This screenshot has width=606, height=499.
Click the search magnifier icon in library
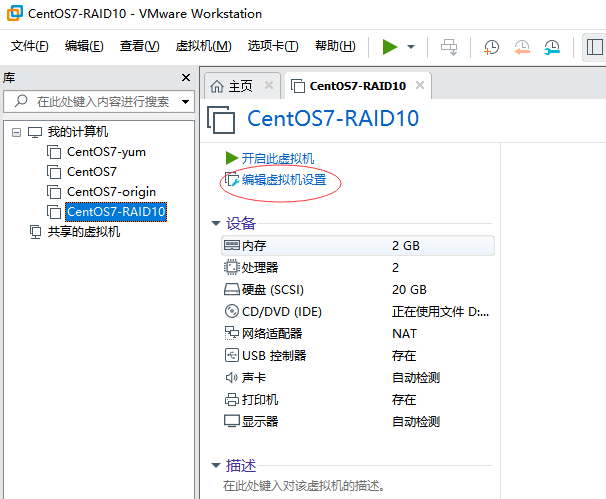tap(21, 101)
